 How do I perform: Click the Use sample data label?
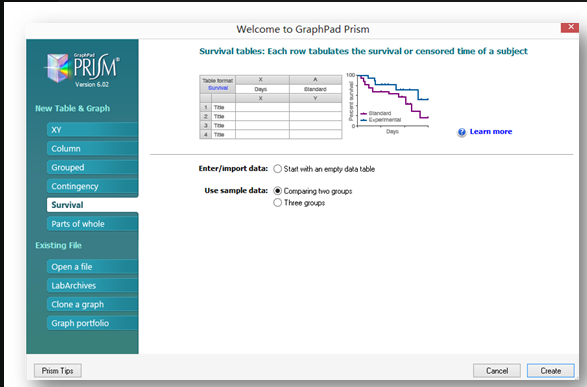tap(236, 191)
